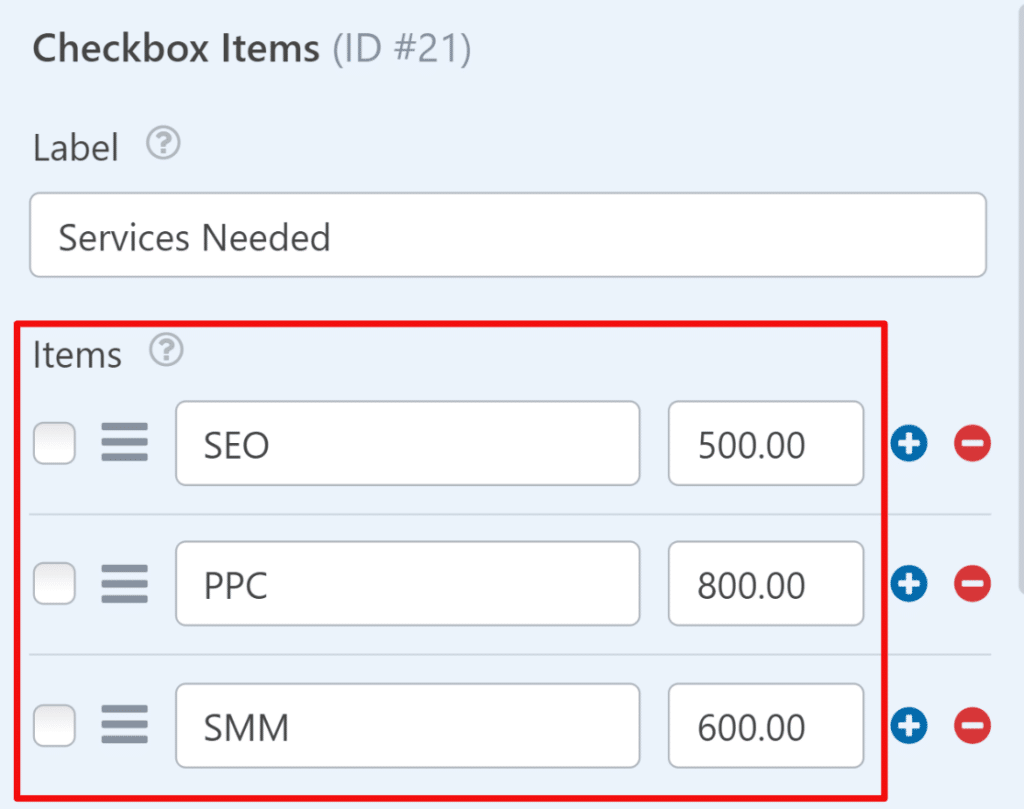This screenshot has height=809, width=1024.
Task: Click the help icon beside Label
Action: [x=163, y=143]
